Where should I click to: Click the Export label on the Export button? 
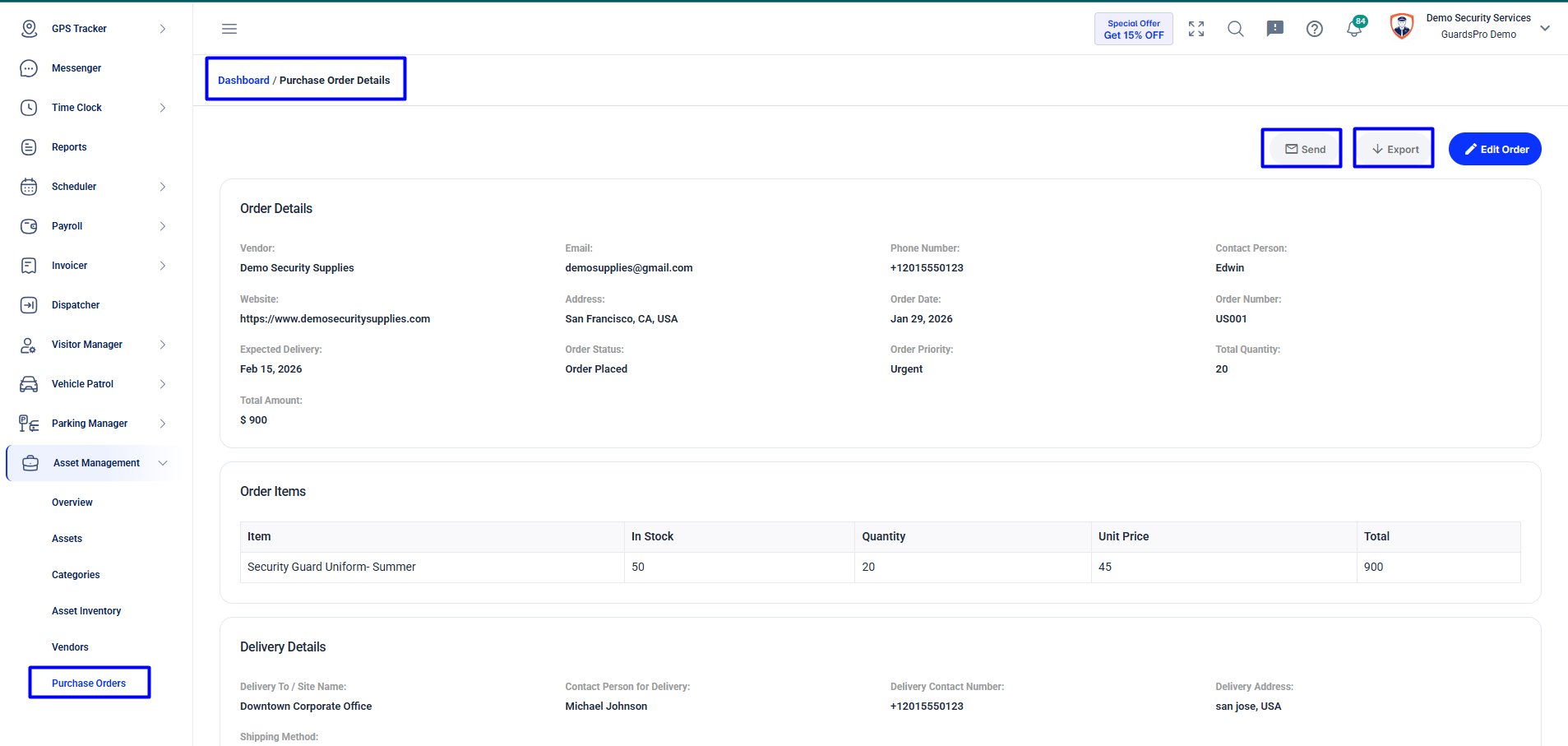(x=1403, y=150)
